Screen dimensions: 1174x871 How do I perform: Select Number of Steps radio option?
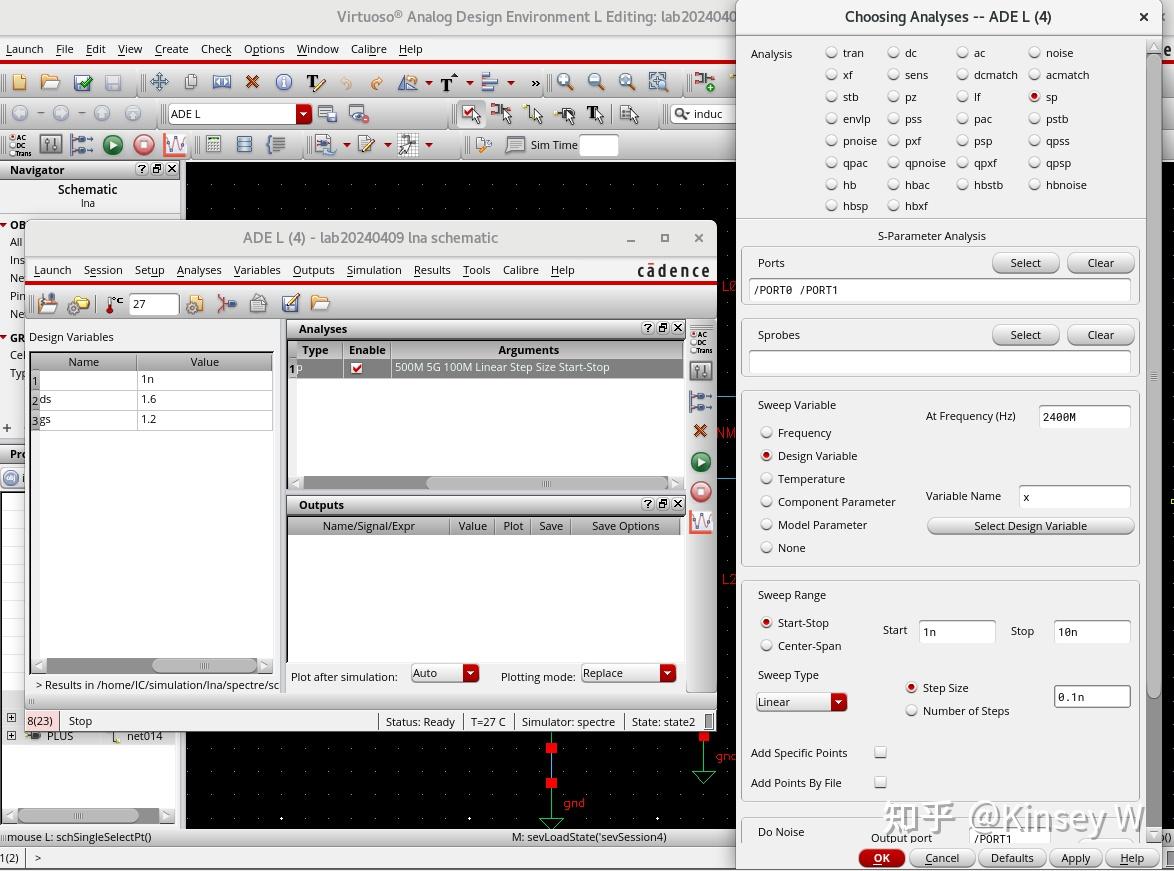point(911,711)
